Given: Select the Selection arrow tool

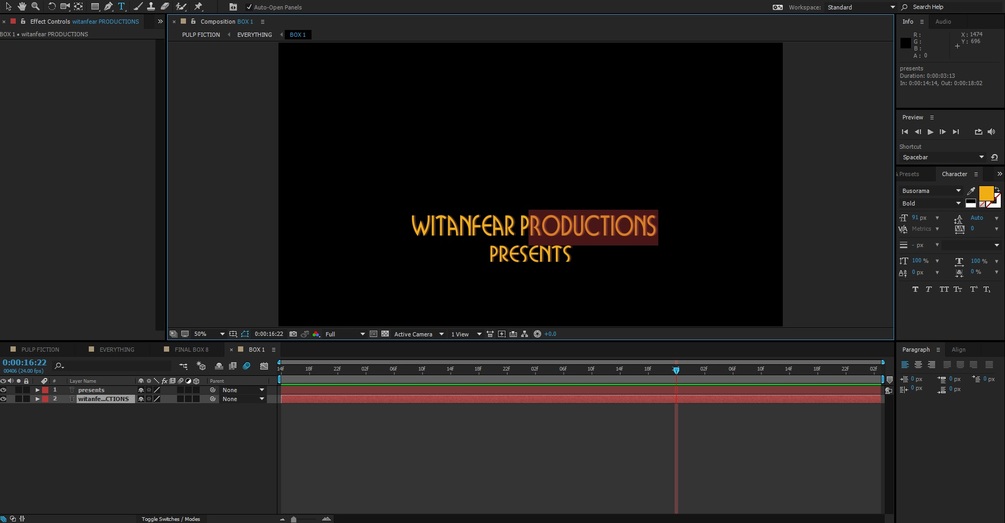Looking at the screenshot, I should [x=8, y=6].
